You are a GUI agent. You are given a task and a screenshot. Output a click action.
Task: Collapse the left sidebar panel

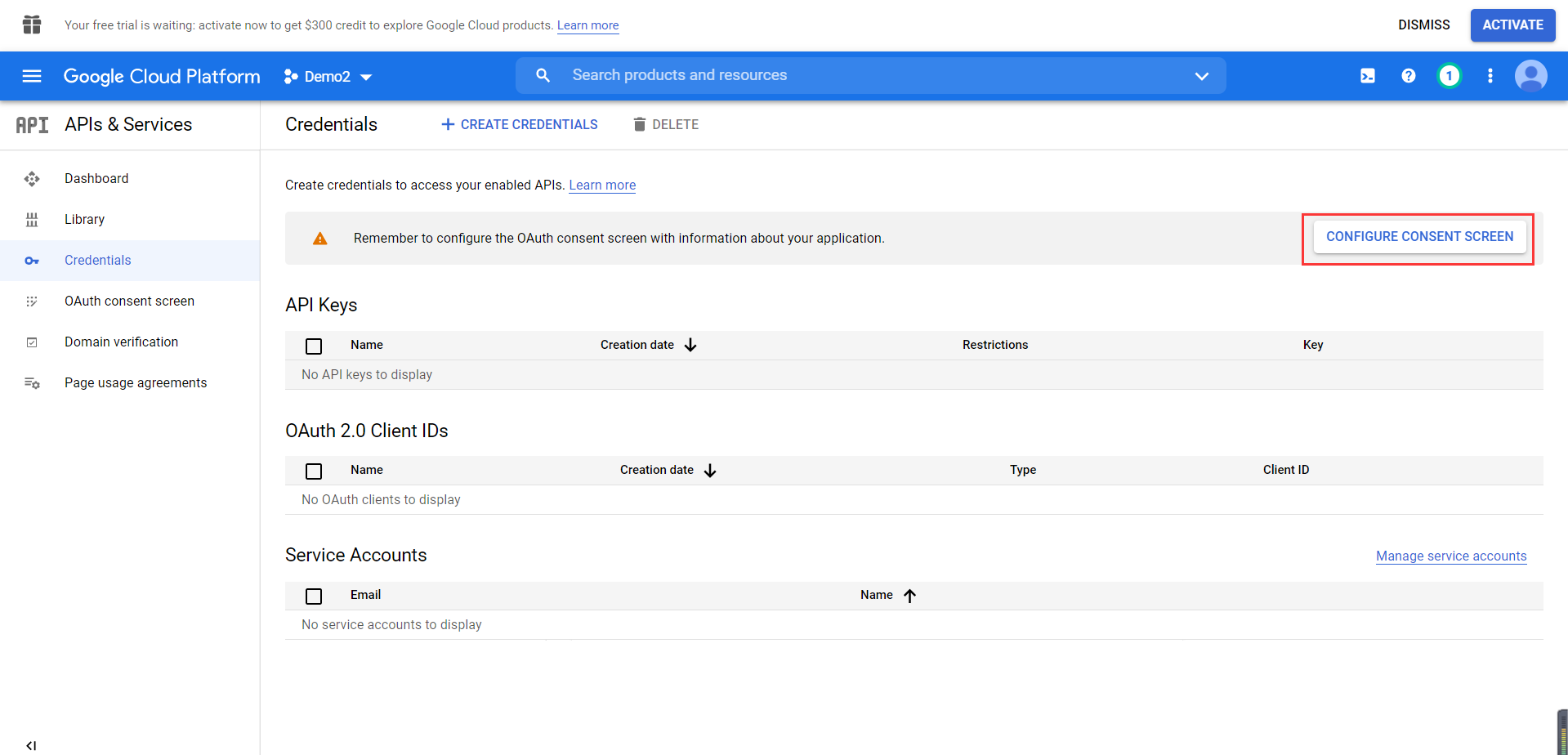[31, 745]
